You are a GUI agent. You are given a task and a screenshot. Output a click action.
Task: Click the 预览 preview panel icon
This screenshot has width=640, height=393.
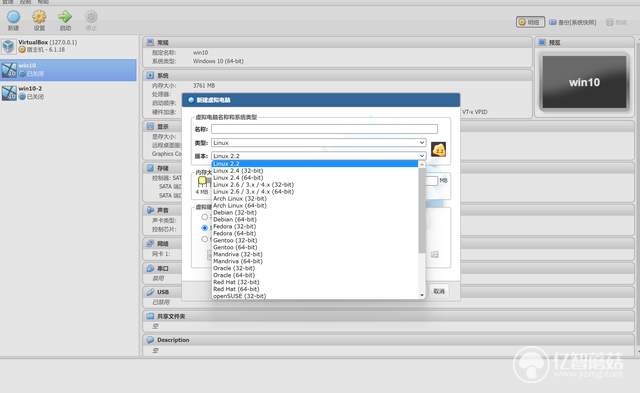tap(542, 42)
